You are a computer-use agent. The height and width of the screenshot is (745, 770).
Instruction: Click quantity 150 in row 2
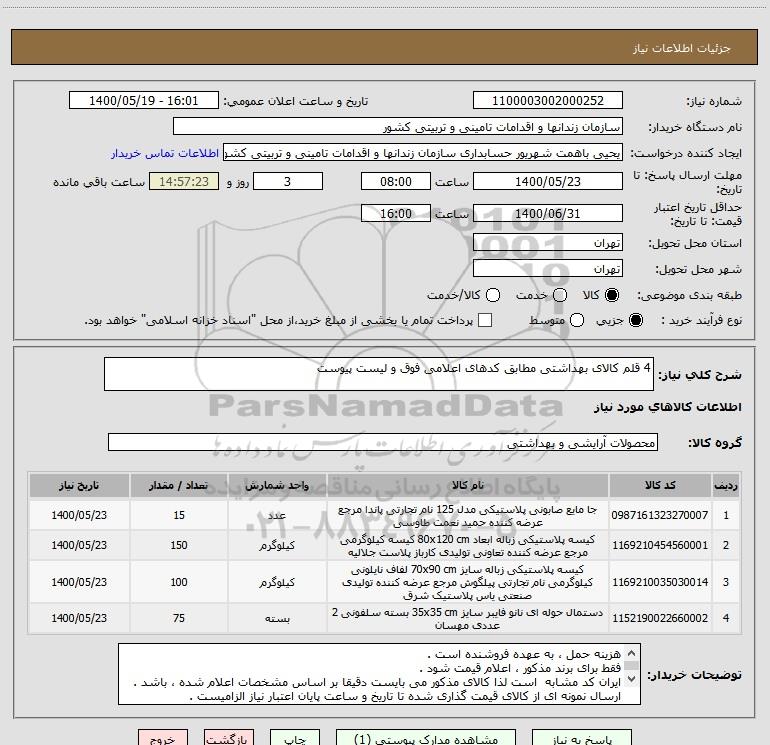pos(179,545)
